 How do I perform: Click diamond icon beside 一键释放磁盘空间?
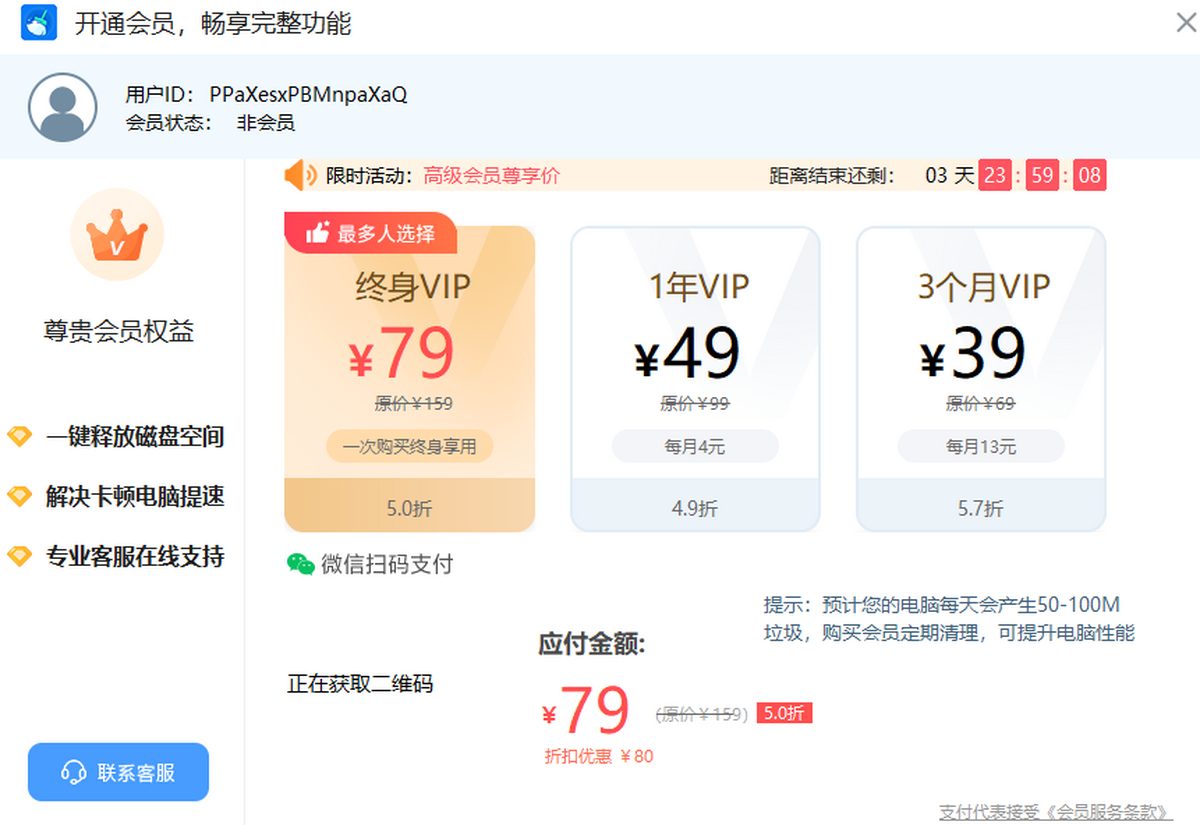tap(20, 437)
